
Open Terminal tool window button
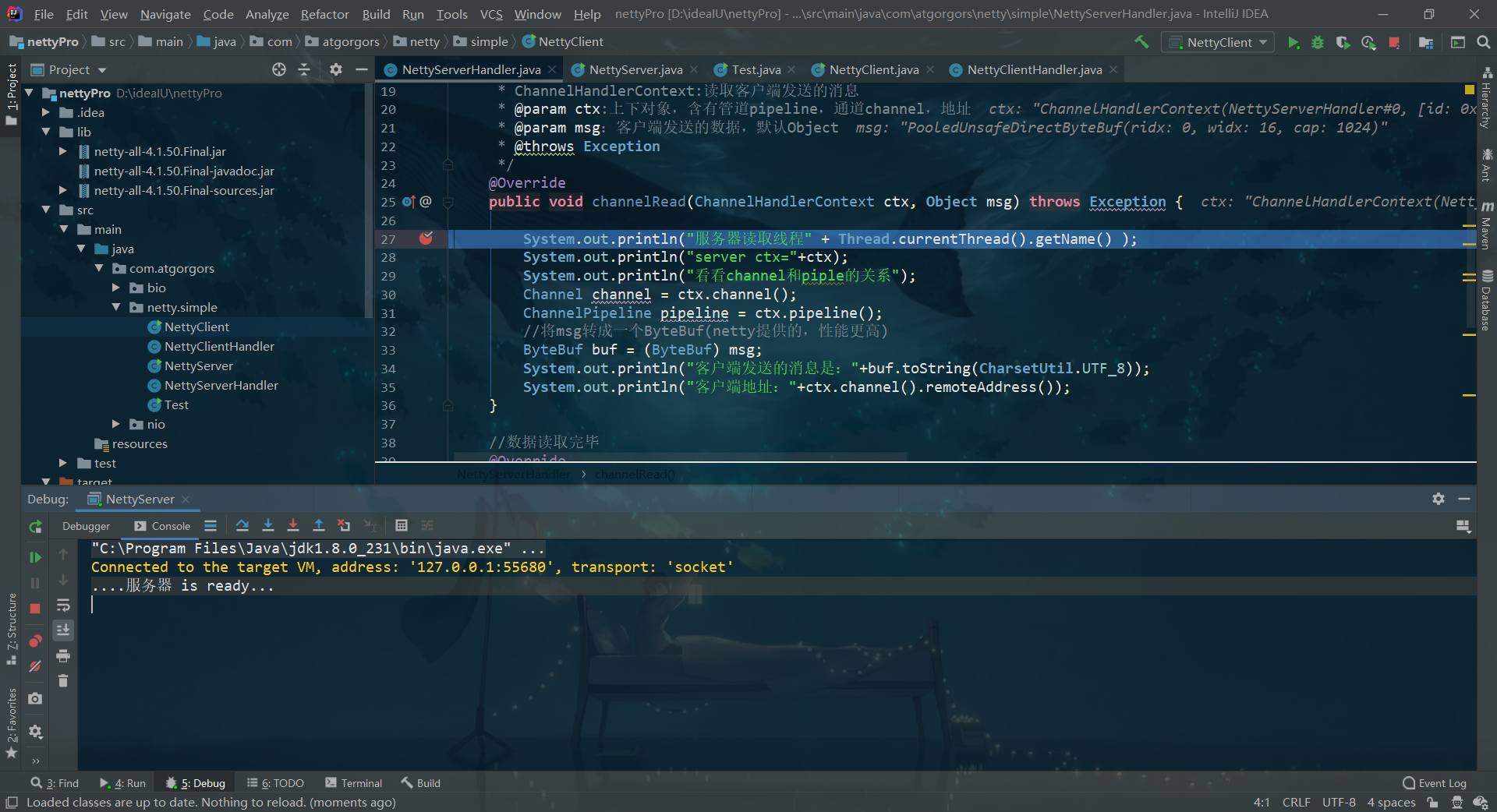(354, 783)
